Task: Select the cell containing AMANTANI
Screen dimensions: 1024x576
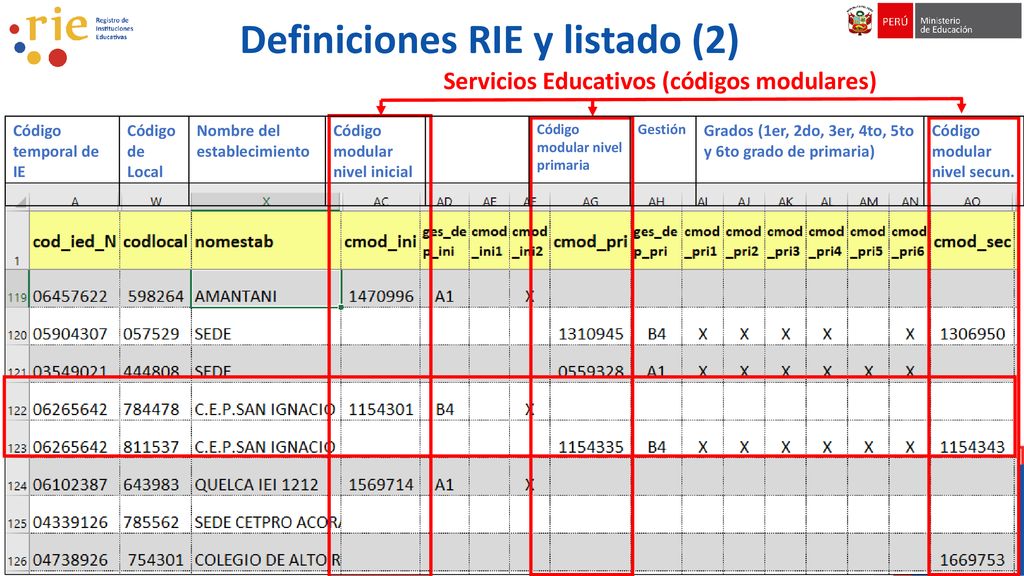Action: pos(266,289)
